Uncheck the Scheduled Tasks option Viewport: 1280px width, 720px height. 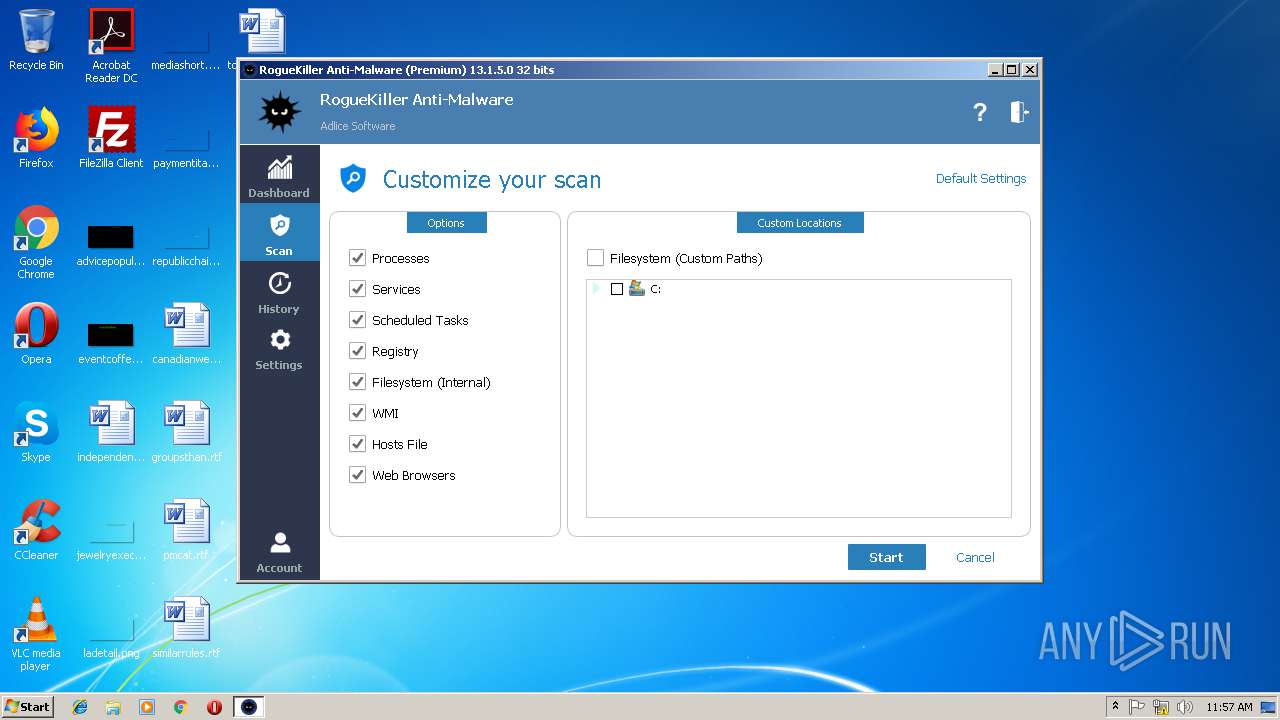(357, 320)
